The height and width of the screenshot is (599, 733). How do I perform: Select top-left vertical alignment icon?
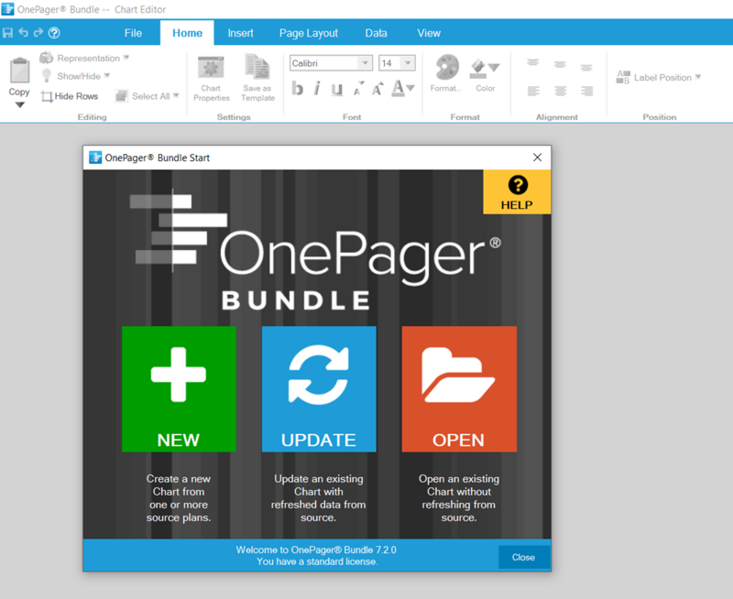[533, 63]
